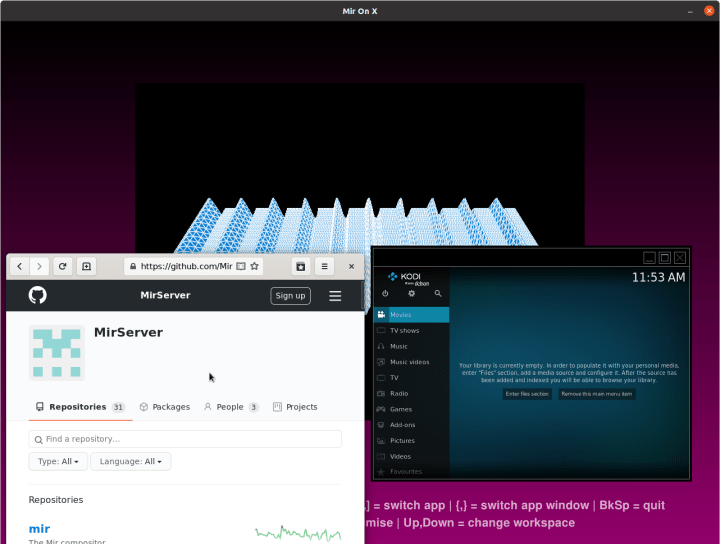Click the Kodi power icon
This screenshot has height=544, width=720.
(x=385, y=293)
